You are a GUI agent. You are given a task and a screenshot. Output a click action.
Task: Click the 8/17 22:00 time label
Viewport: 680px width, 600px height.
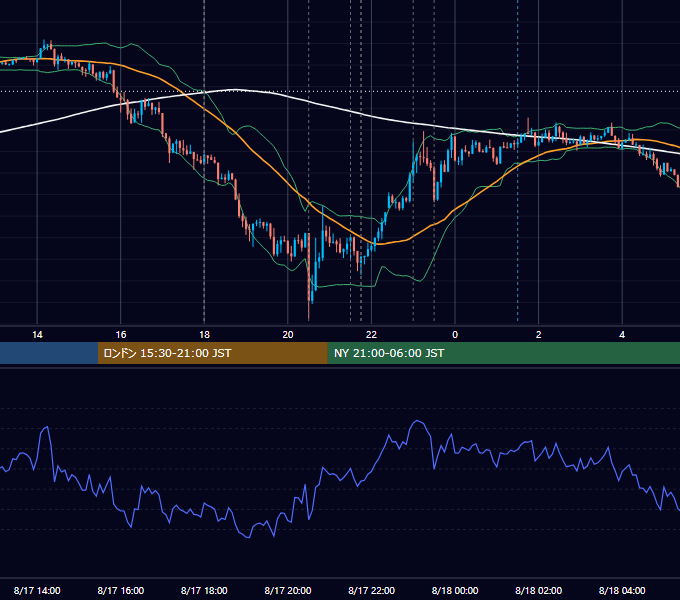[372, 590]
